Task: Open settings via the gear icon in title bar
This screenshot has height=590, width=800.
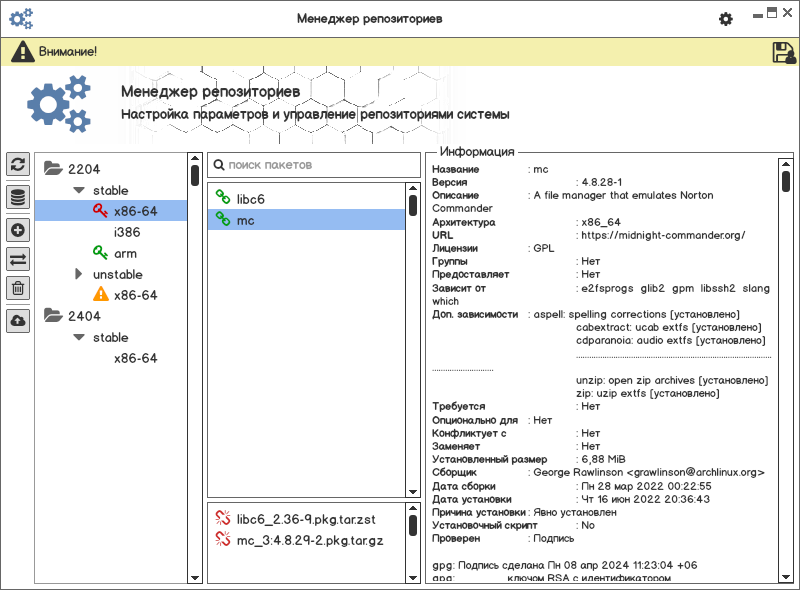Action: point(726,19)
